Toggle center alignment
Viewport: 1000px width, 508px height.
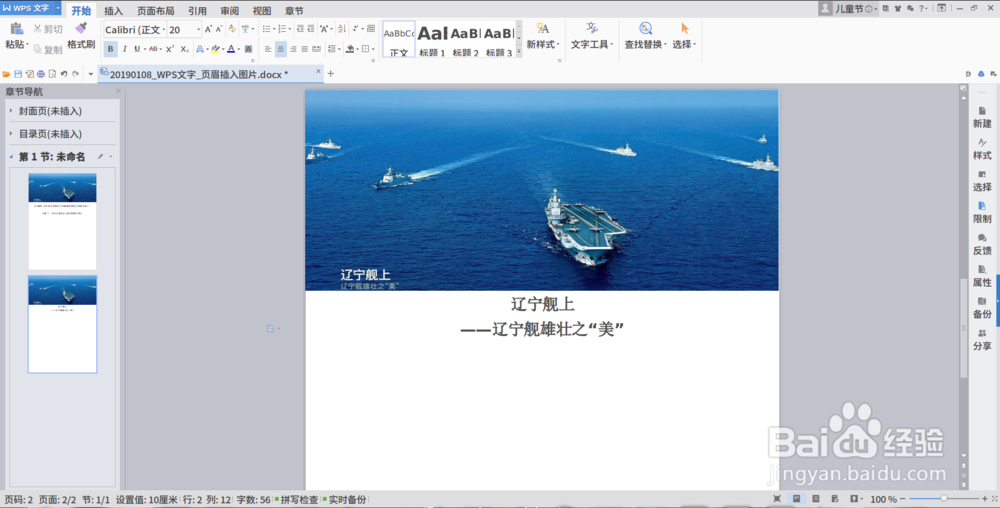tap(280, 49)
